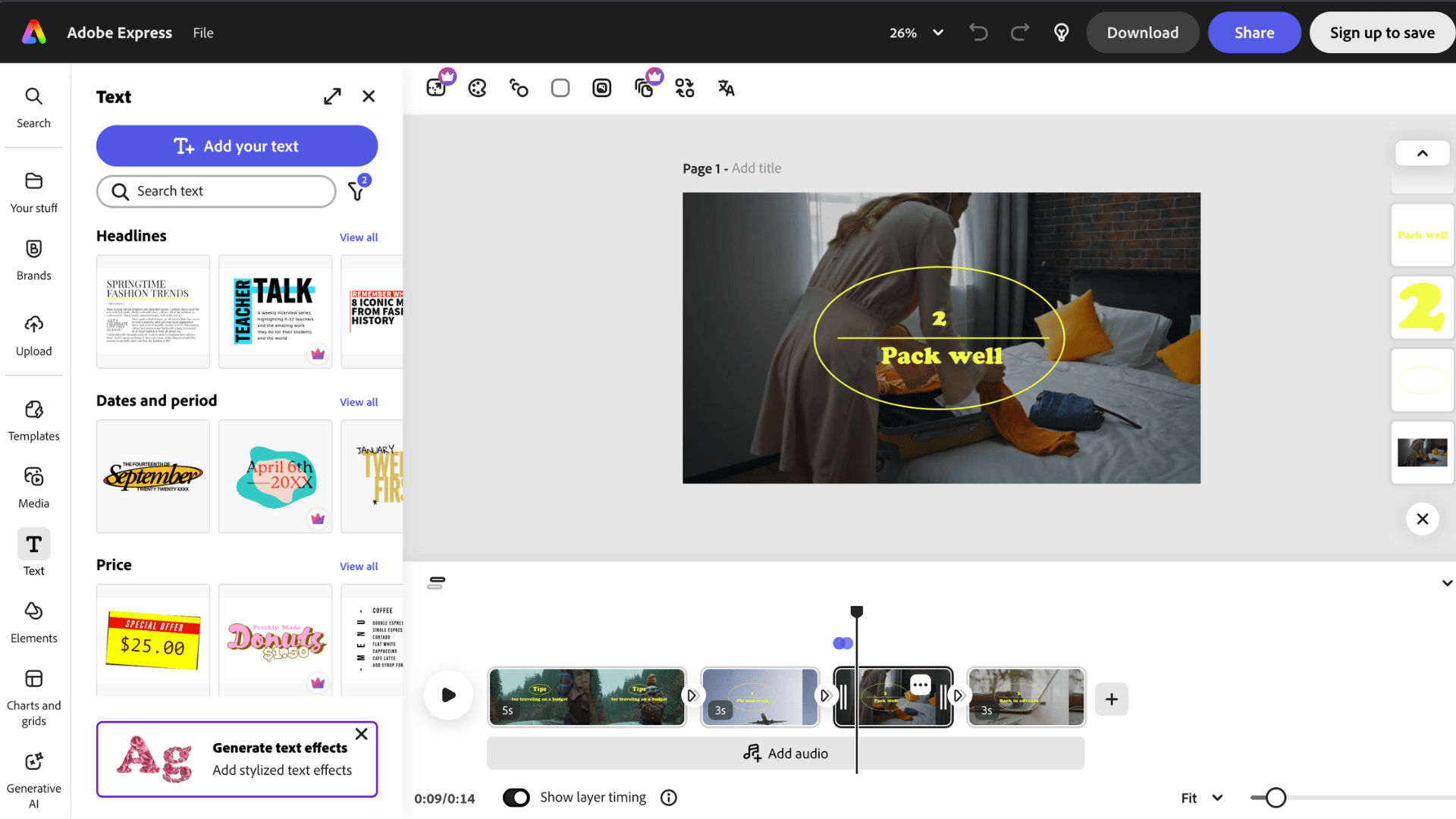Screen dimensions: 1456x819
Task: Click the undo arrow icon
Action: tap(978, 33)
